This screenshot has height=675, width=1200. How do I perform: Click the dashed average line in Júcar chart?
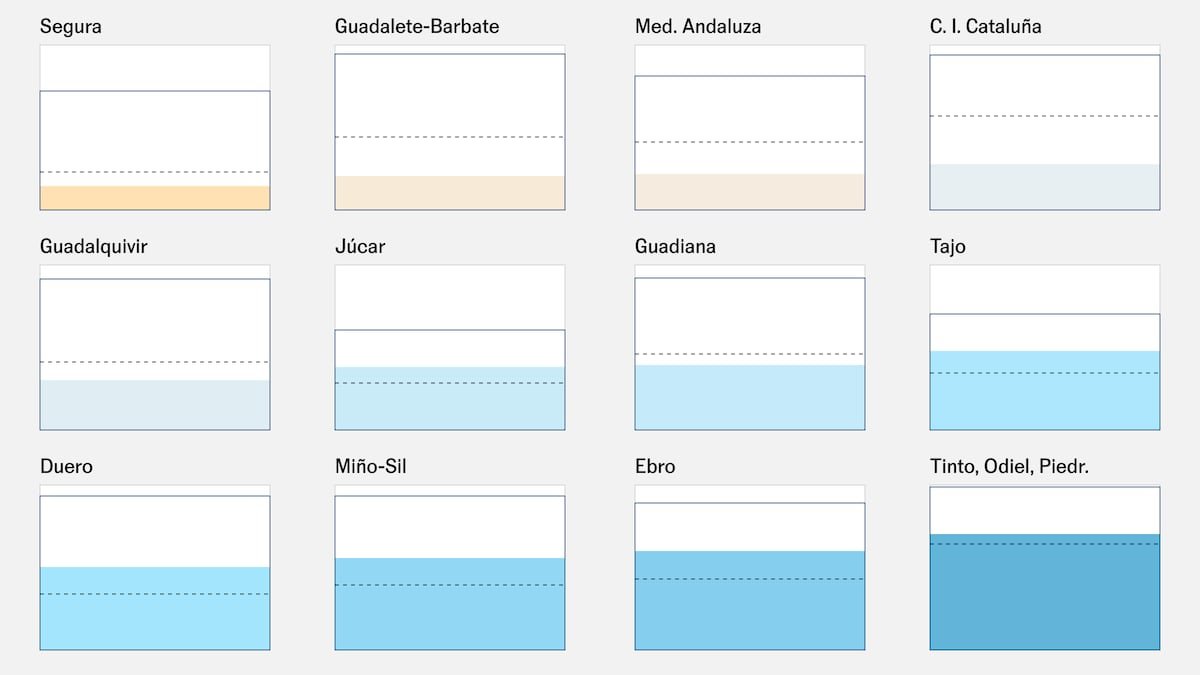(450, 383)
